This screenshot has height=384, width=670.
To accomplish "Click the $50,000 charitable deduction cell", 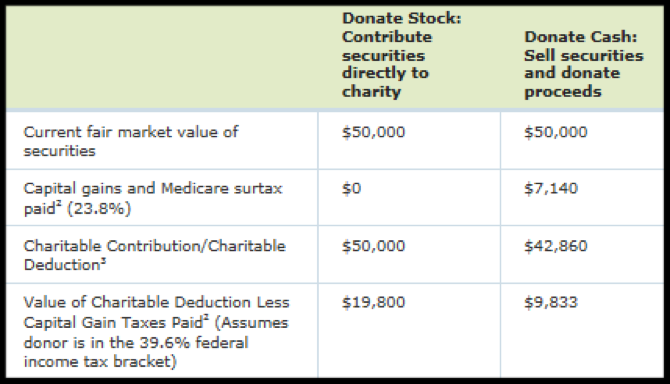I will [x=373, y=246].
